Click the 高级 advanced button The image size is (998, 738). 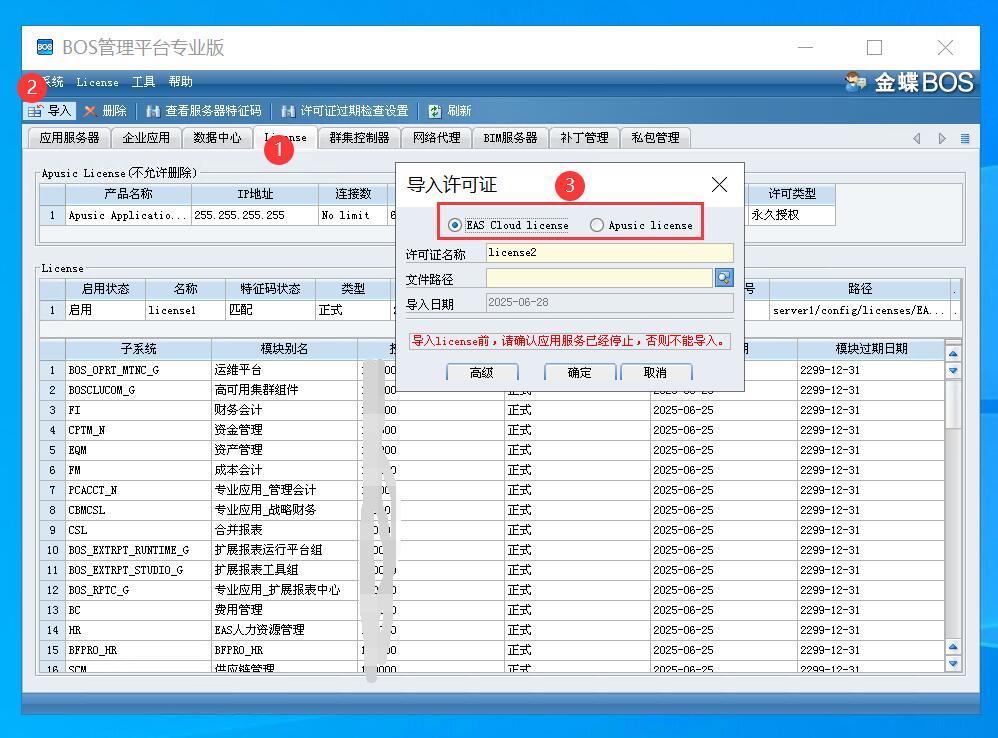pos(482,373)
